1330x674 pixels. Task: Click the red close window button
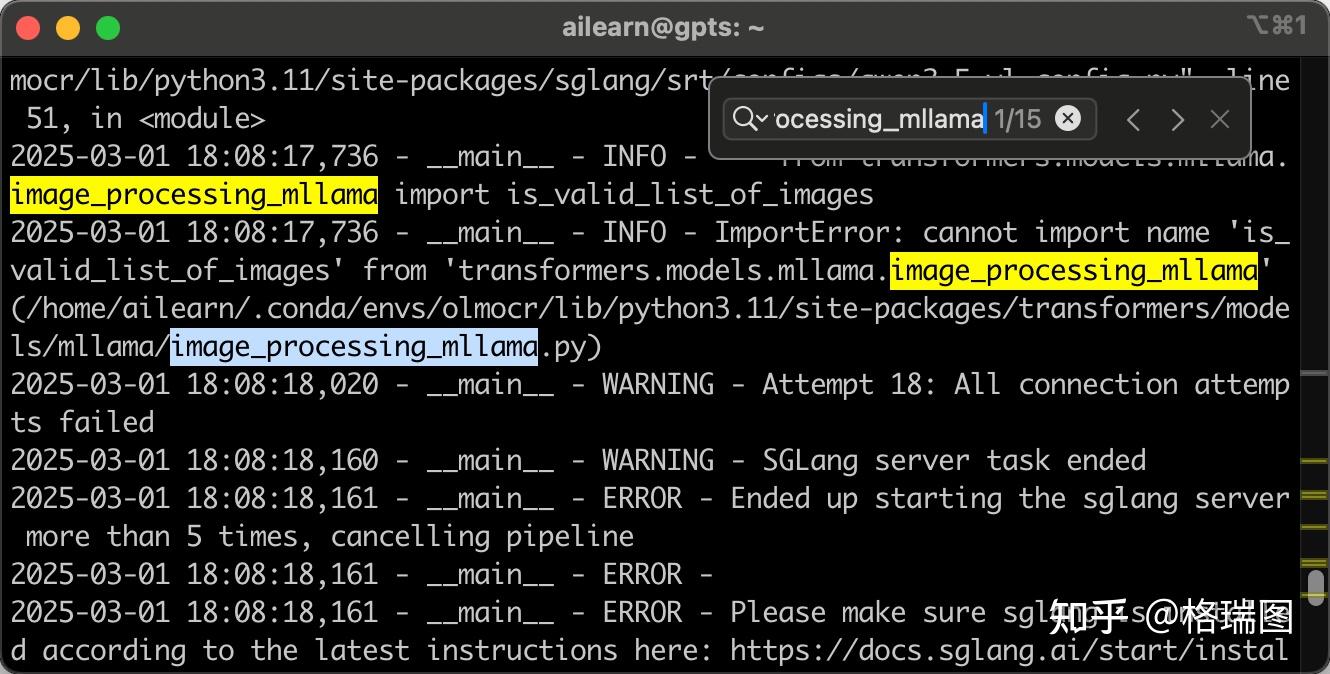click(29, 28)
